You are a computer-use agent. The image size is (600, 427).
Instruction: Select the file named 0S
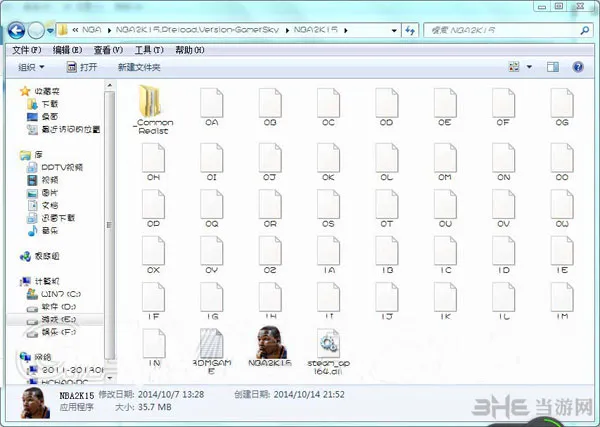tap(328, 209)
